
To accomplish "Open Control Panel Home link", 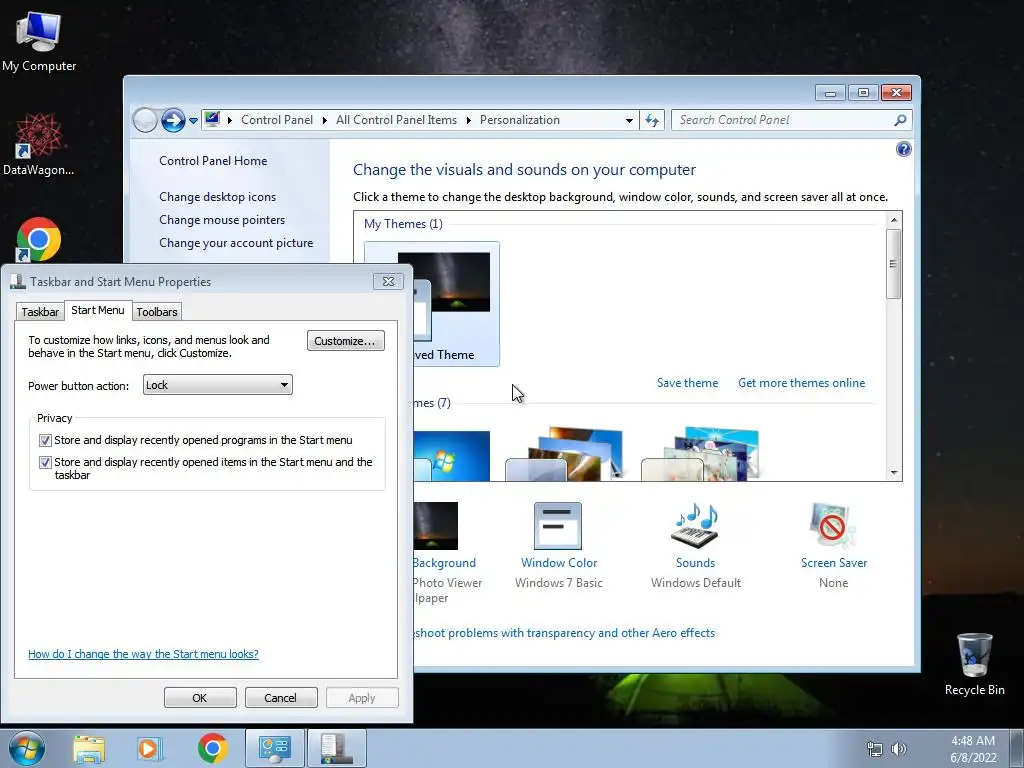I will click(213, 161).
